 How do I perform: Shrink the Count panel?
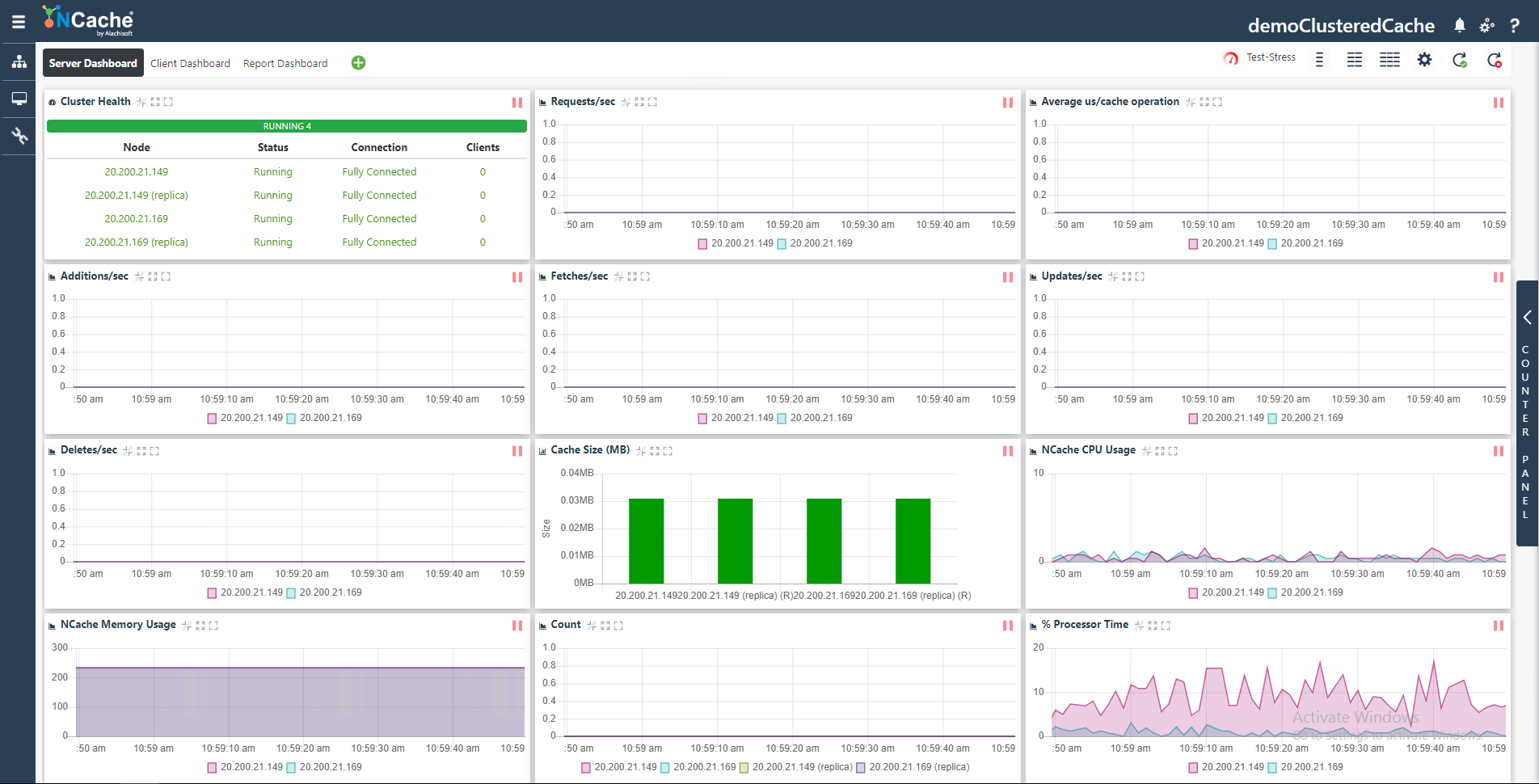tap(592, 626)
